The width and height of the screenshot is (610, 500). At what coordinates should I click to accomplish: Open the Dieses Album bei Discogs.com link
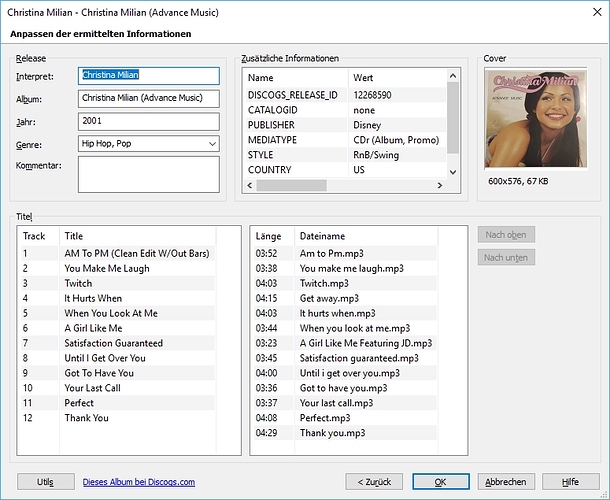[x=139, y=482]
